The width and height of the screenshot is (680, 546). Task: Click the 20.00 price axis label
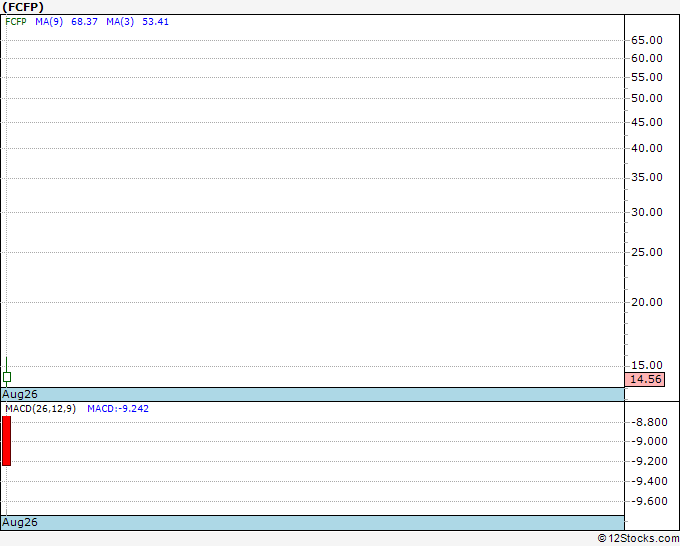pos(647,302)
